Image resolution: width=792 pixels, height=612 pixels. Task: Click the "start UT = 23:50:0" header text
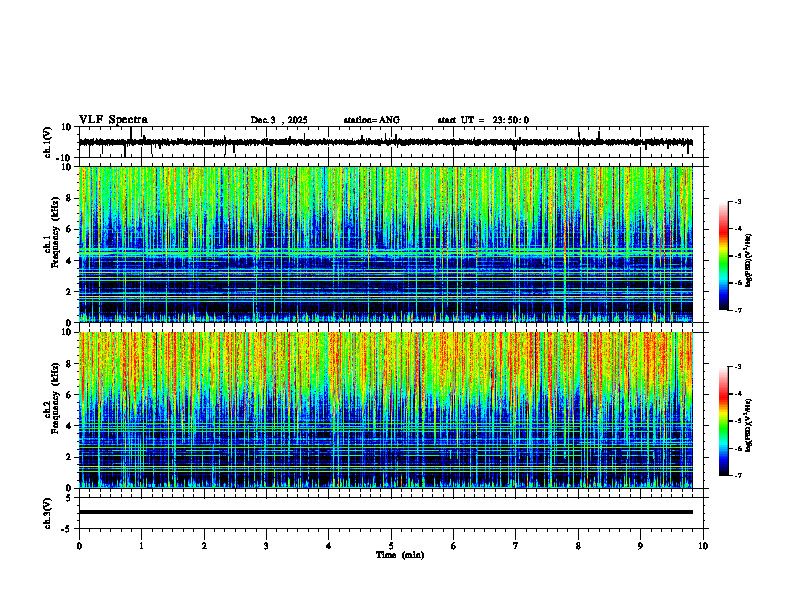click(483, 120)
